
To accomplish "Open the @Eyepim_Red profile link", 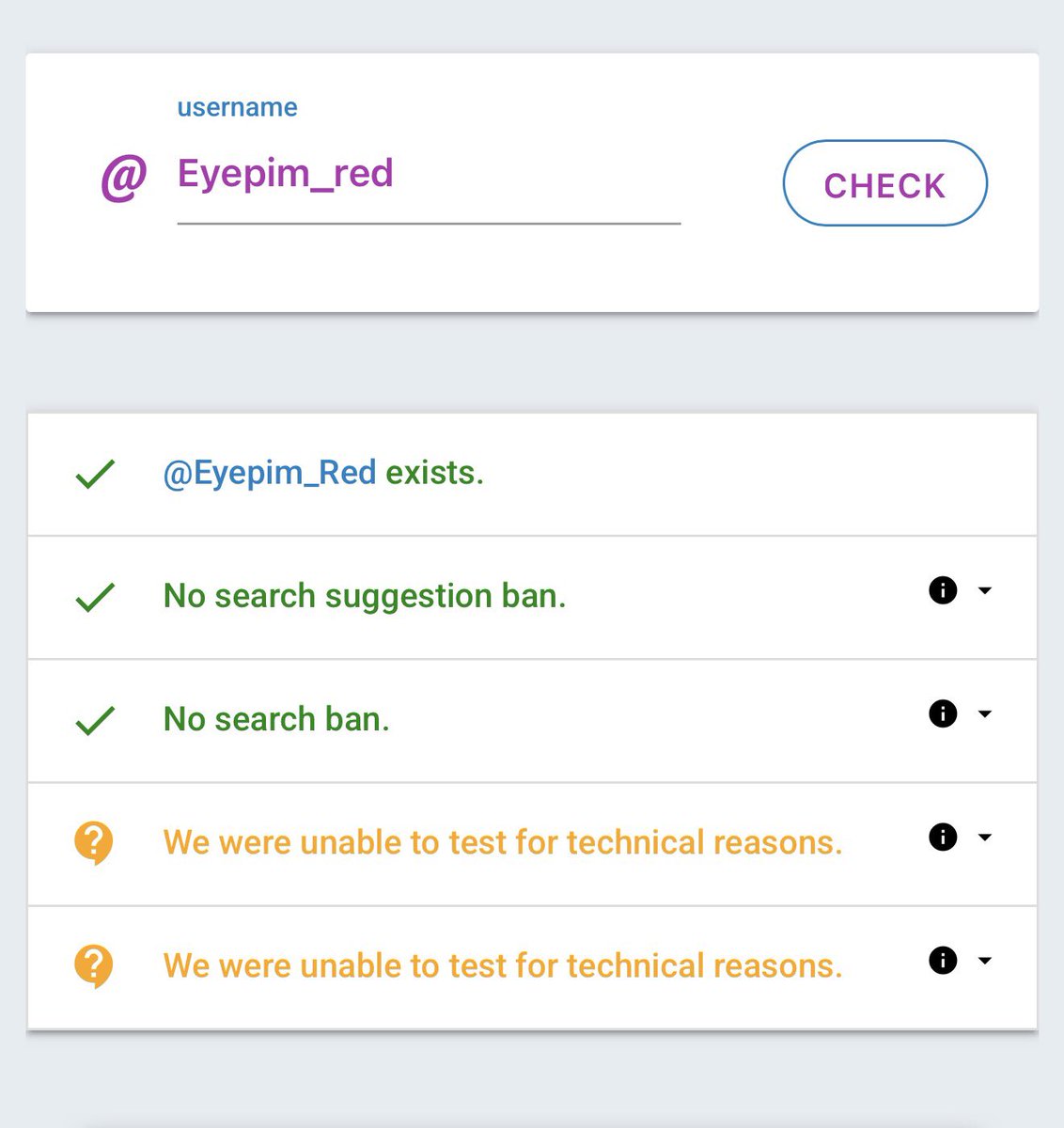I will pyautogui.click(x=270, y=473).
